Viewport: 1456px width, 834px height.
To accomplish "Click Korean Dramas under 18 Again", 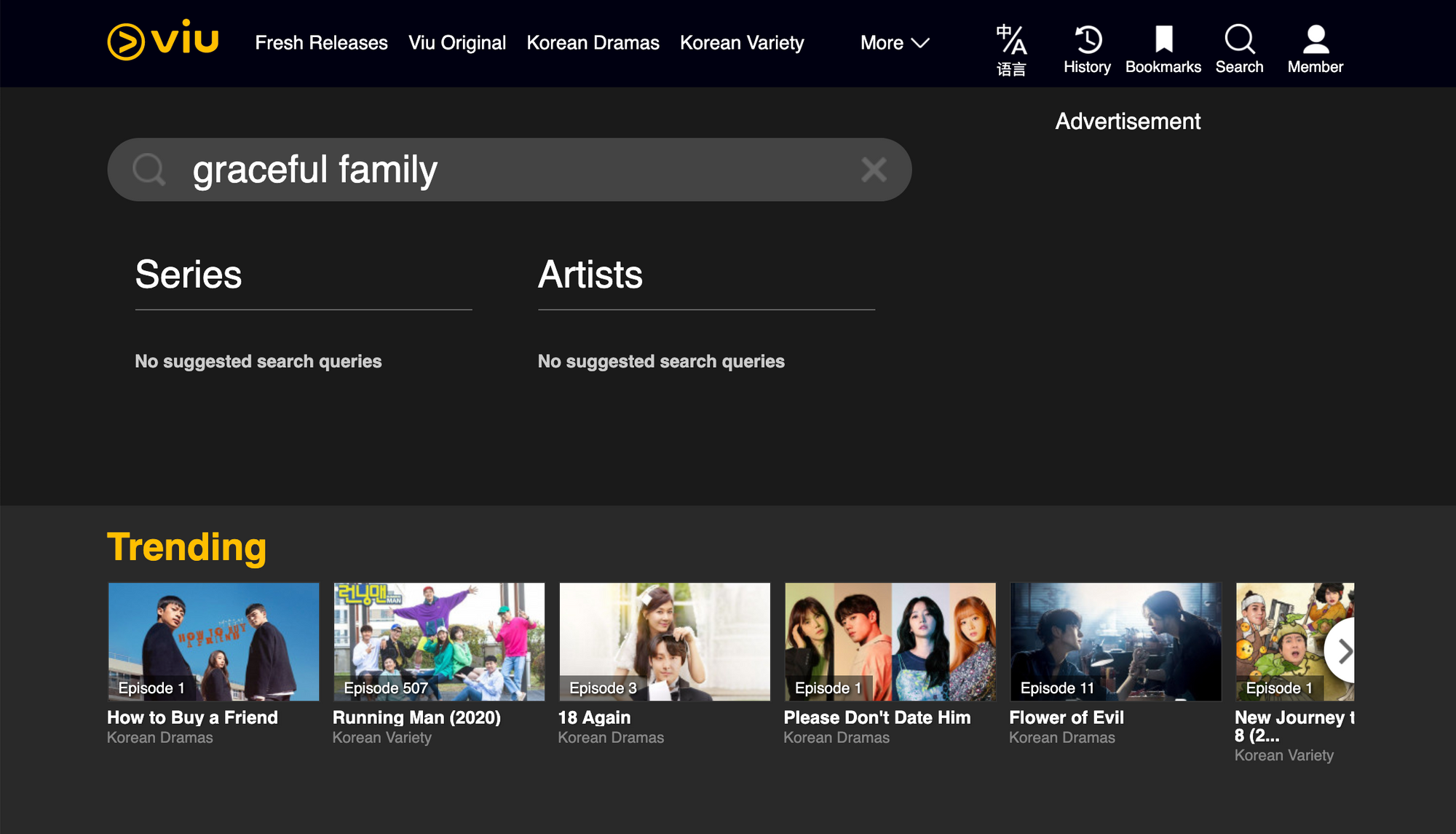I will (611, 738).
